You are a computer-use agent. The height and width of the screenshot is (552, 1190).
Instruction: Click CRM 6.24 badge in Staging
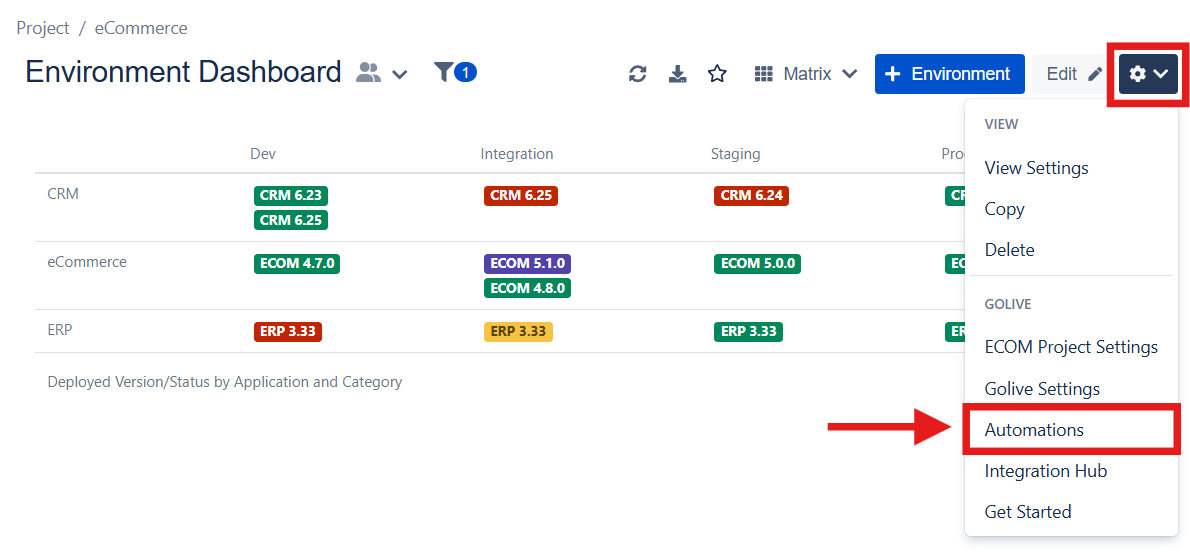751,195
